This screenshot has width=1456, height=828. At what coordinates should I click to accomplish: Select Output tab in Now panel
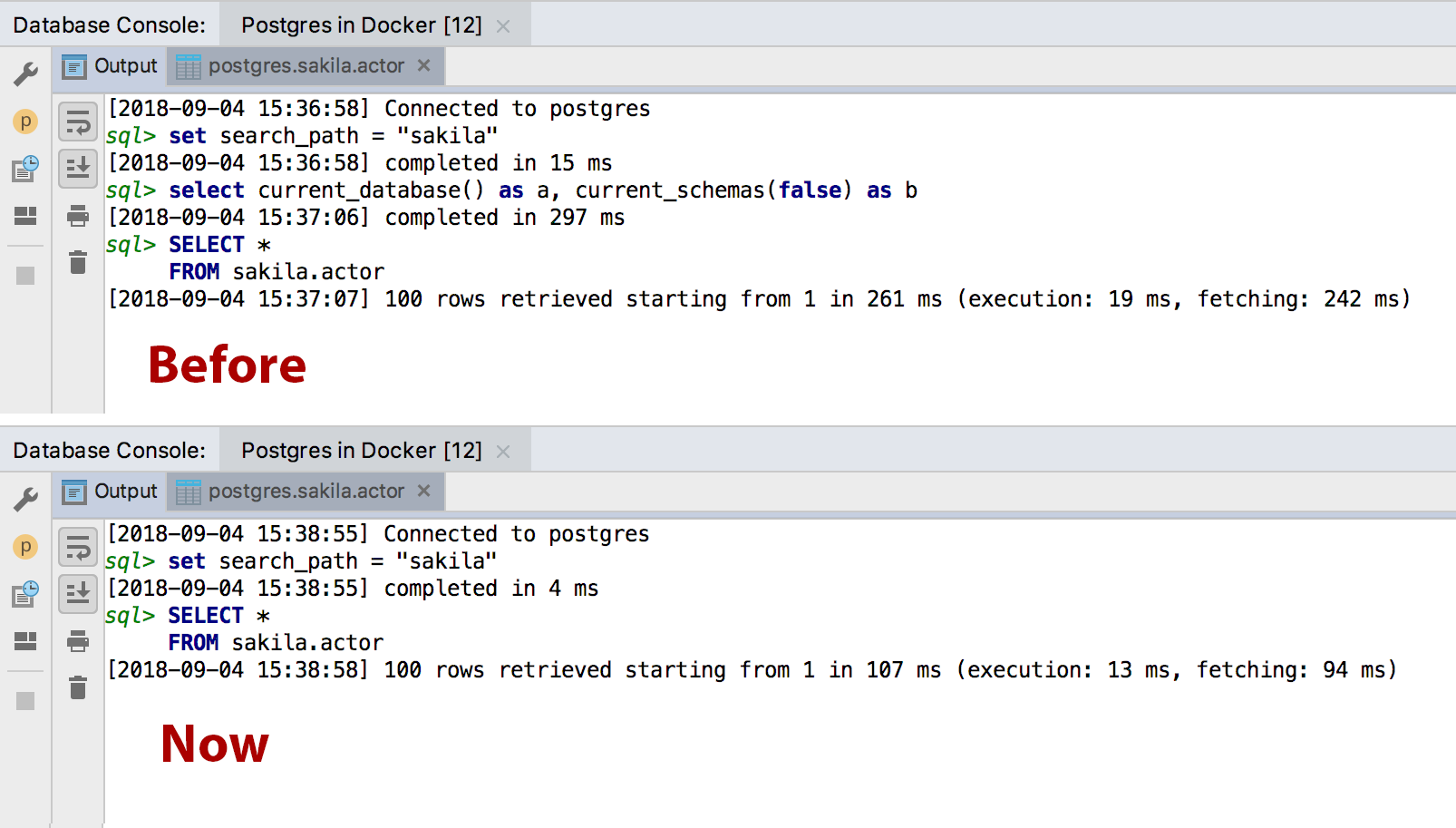coord(110,492)
